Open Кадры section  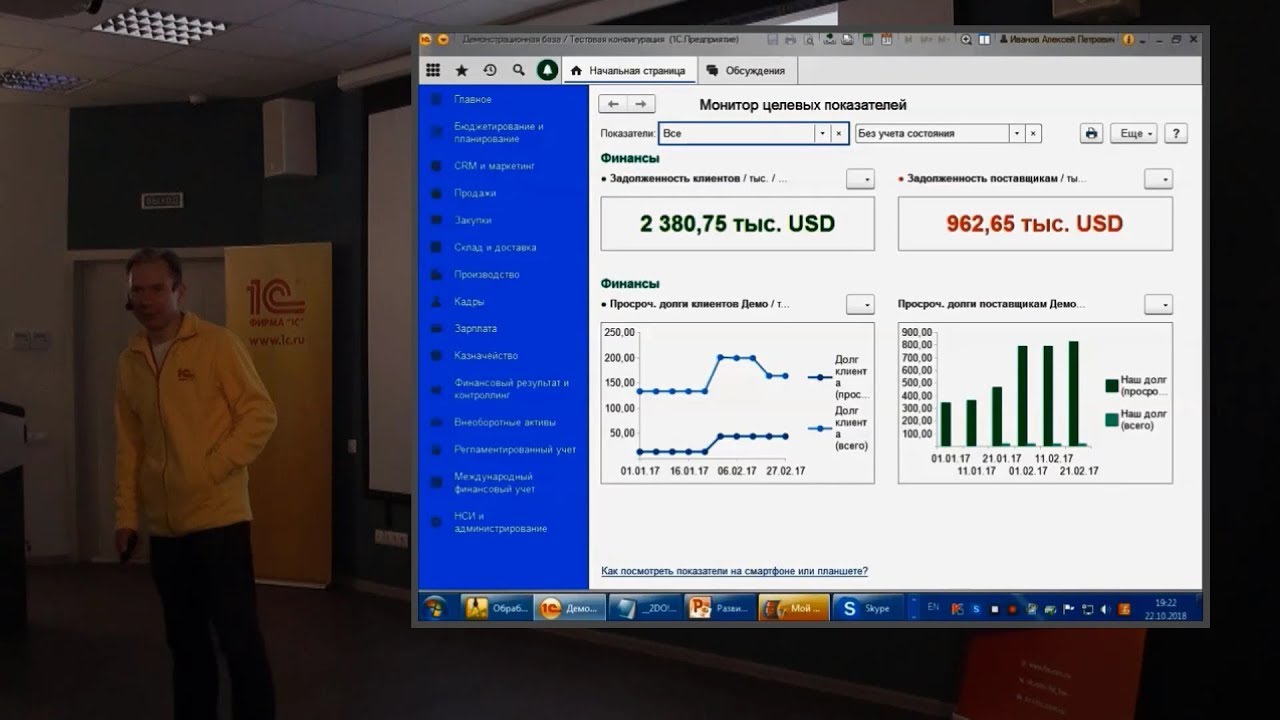coord(469,301)
